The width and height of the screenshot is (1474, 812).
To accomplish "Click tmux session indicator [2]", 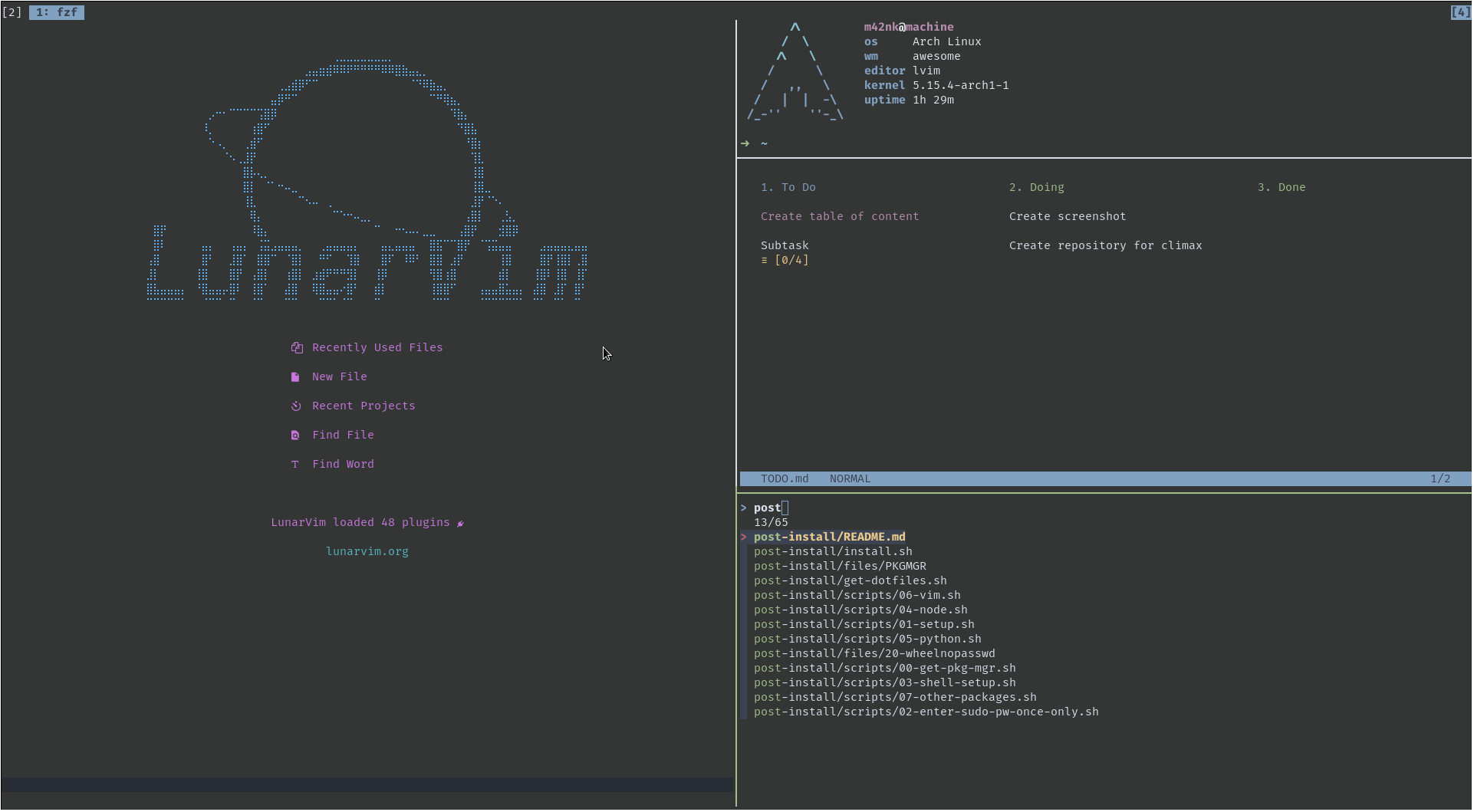I will tap(12, 12).
